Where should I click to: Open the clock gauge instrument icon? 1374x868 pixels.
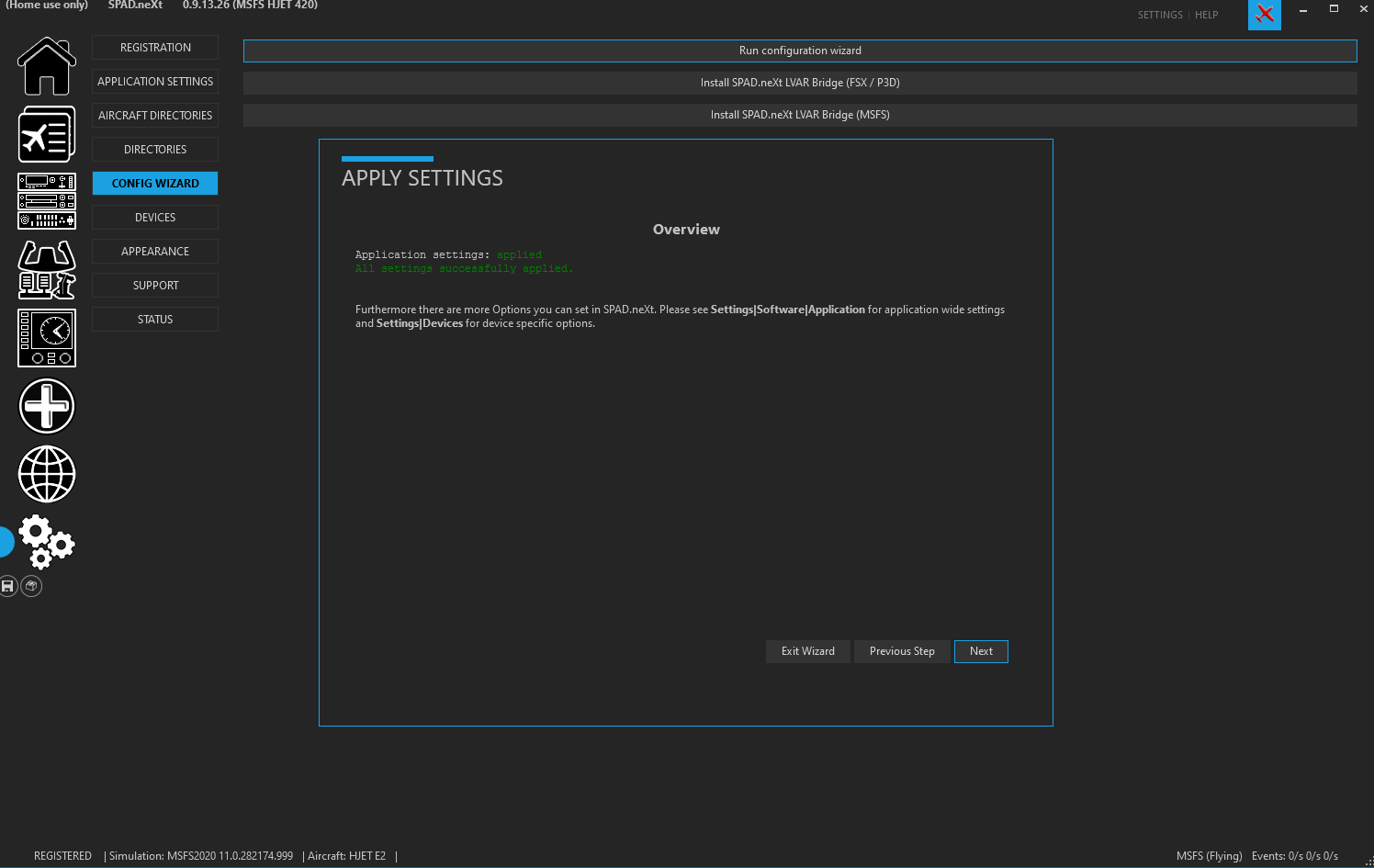pos(47,338)
